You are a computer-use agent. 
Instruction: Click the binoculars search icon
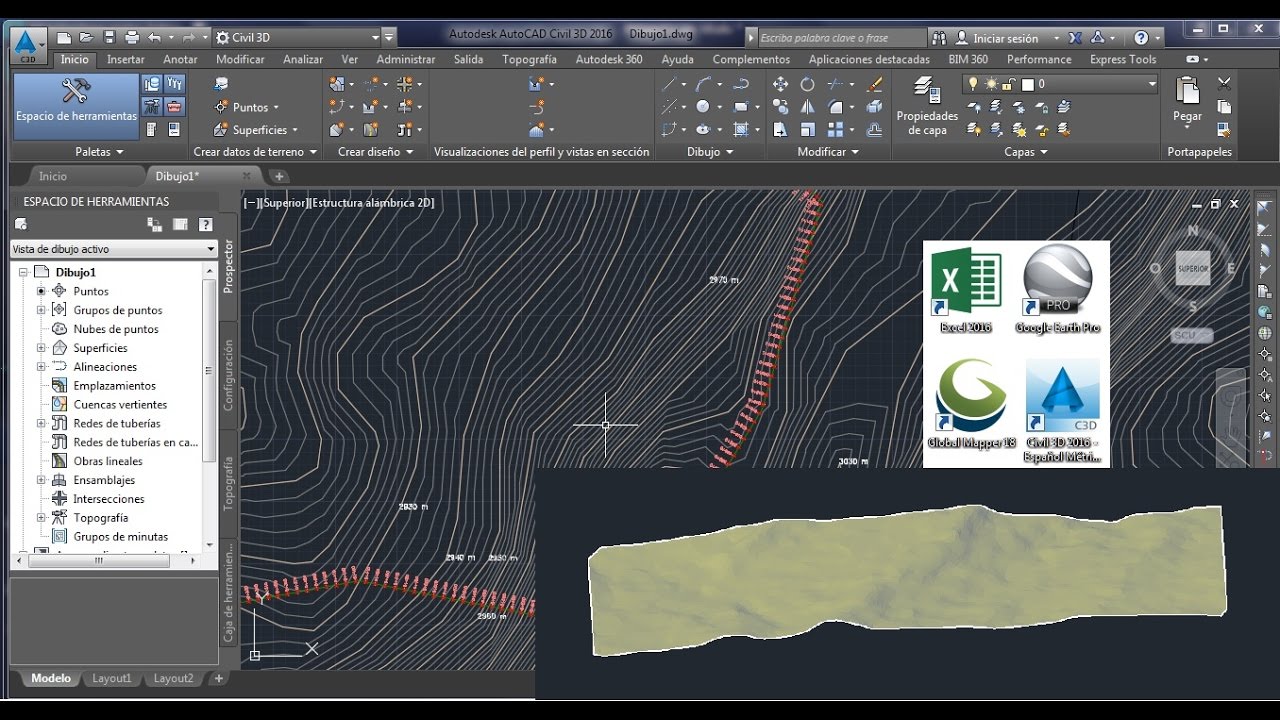coord(939,38)
